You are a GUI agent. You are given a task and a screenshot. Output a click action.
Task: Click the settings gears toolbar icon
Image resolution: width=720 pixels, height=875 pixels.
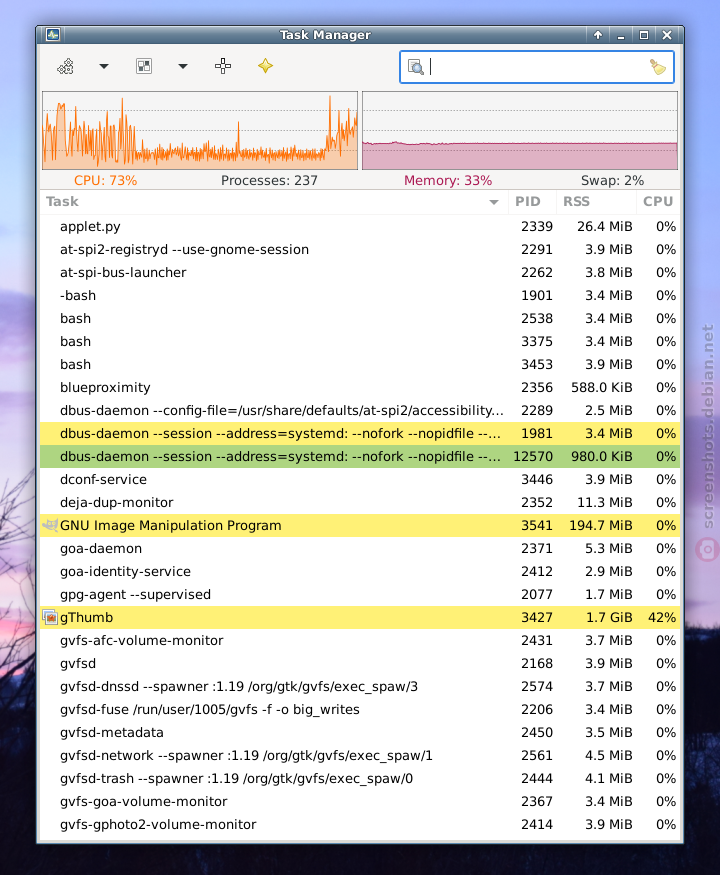pos(66,66)
